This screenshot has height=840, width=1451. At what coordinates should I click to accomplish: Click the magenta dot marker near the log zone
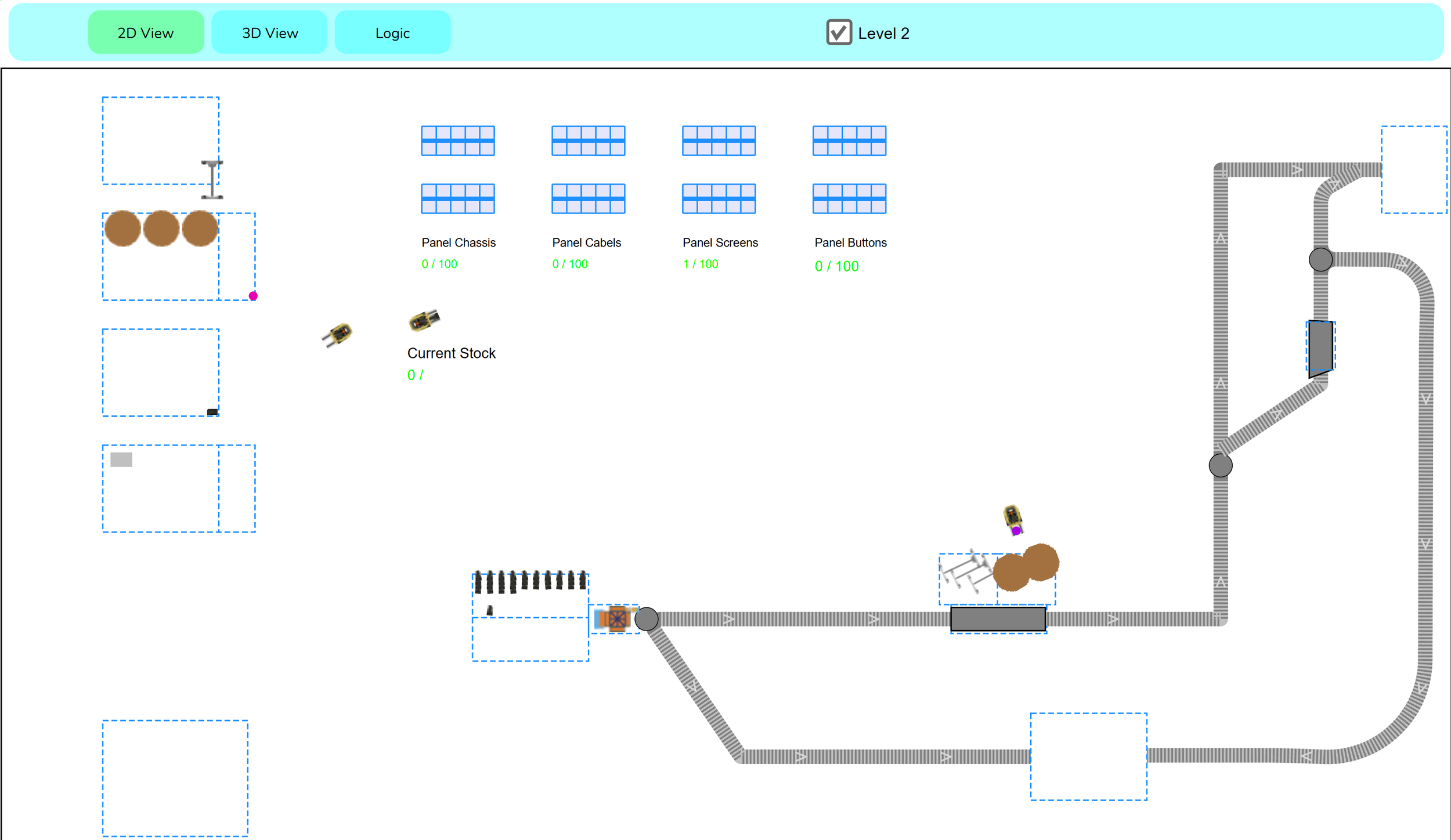[x=252, y=296]
